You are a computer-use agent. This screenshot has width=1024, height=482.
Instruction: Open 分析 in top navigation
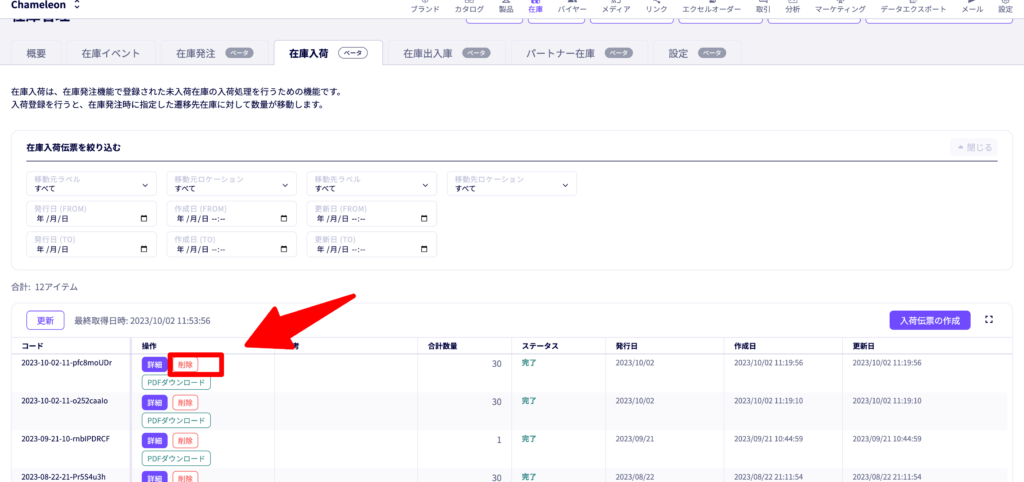click(x=793, y=8)
